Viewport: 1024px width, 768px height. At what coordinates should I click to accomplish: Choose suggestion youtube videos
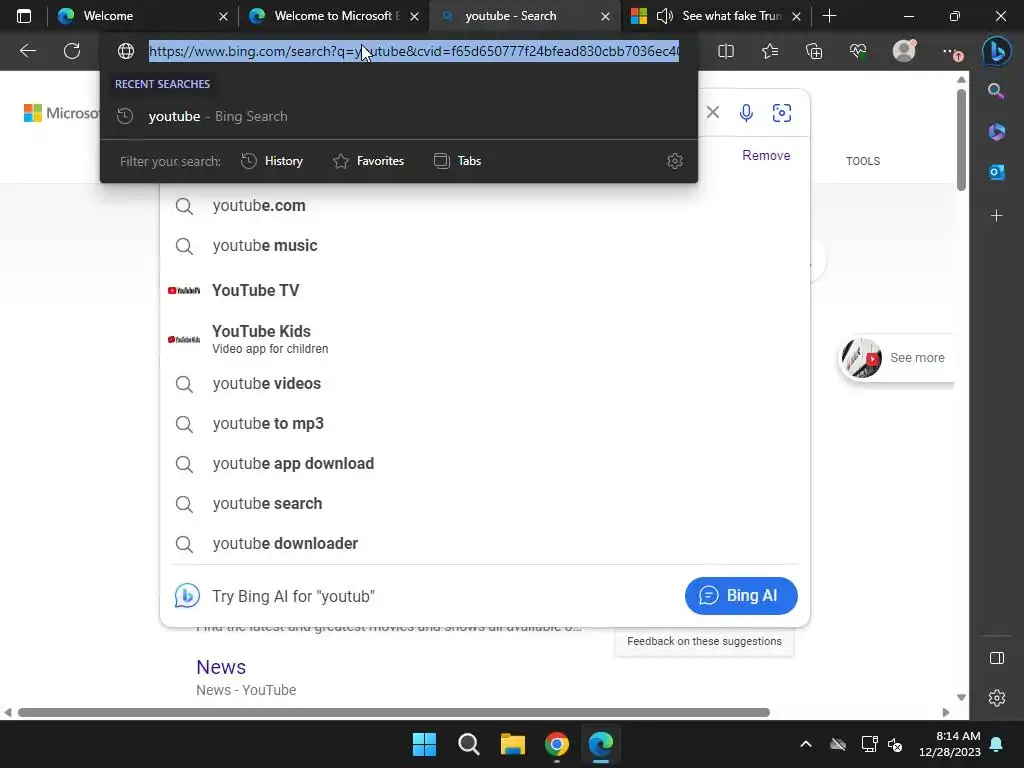[x=485, y=383]
